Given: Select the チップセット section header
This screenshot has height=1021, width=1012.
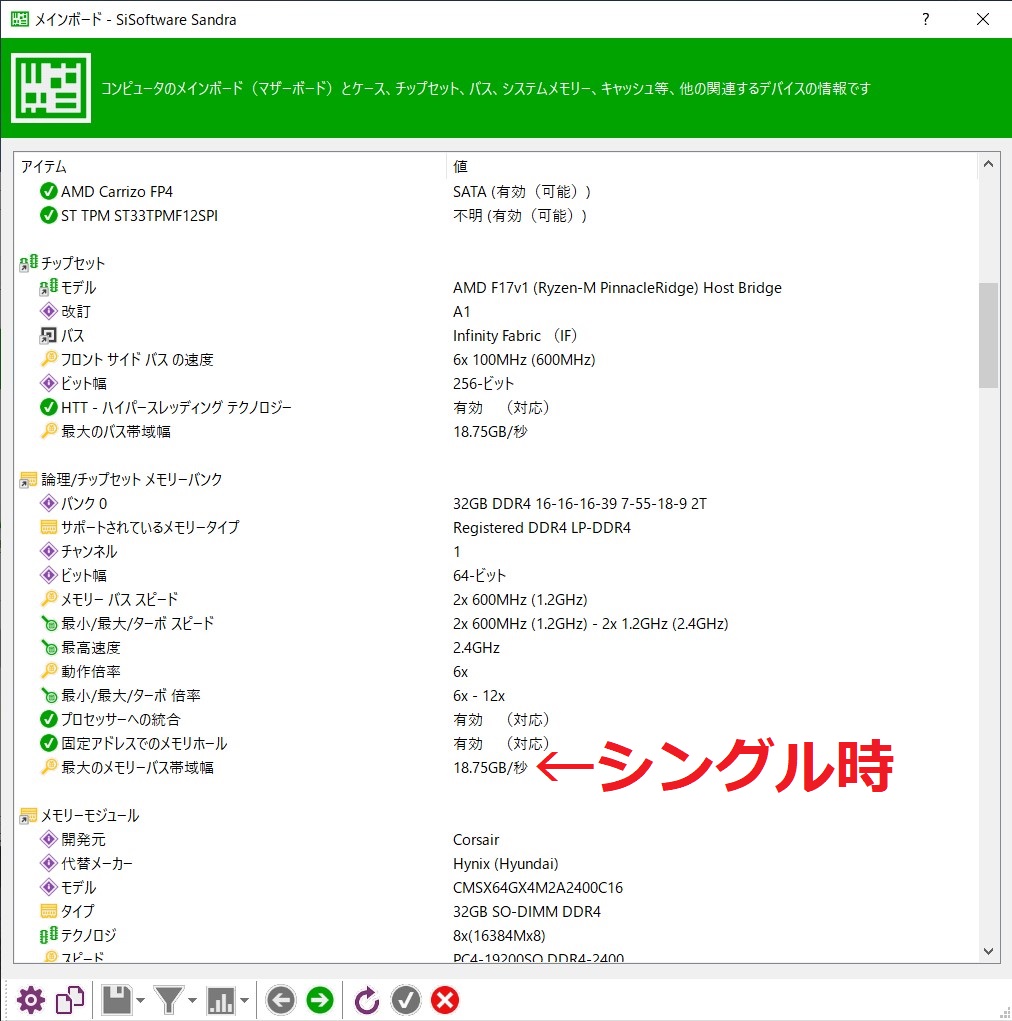Looking at the screenshot, I should (495, 263).
